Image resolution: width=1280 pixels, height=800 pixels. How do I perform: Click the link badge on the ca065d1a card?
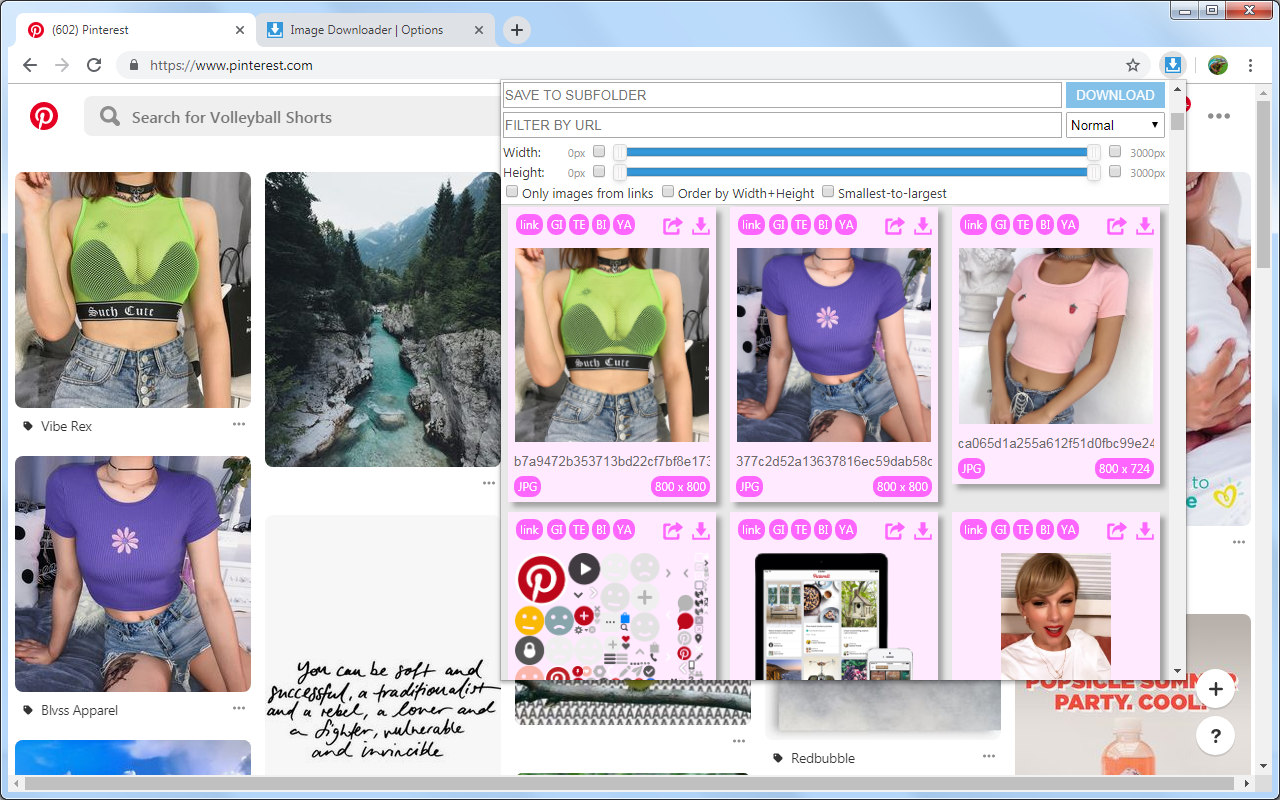974,225
